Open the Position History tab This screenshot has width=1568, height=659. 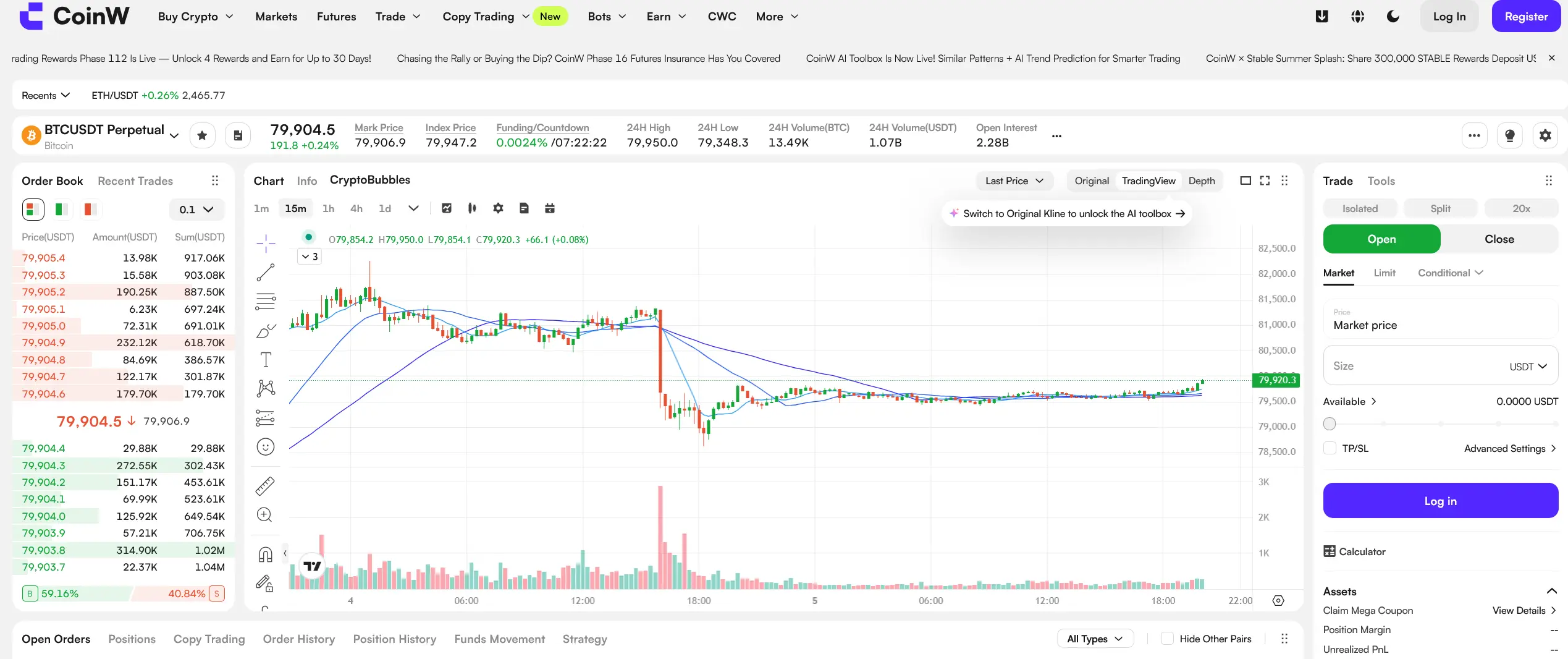coord(394,639)
